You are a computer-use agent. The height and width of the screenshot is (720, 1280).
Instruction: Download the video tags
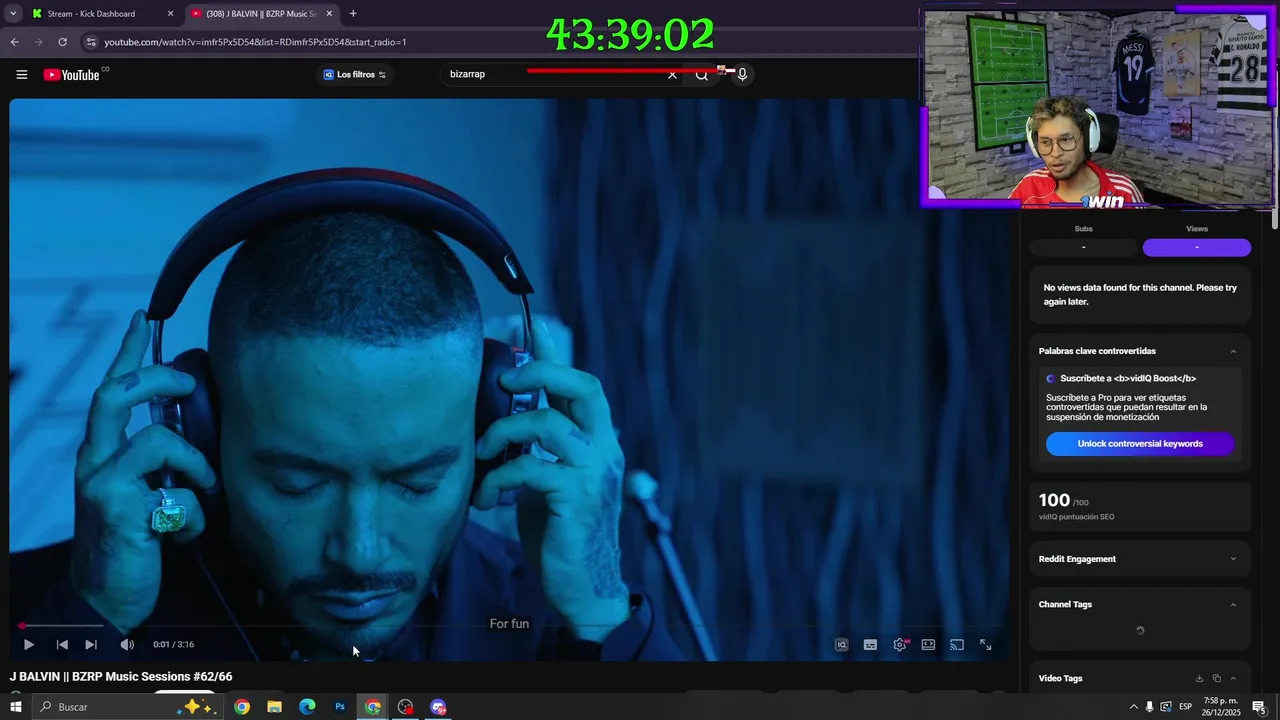point(1200,678)
